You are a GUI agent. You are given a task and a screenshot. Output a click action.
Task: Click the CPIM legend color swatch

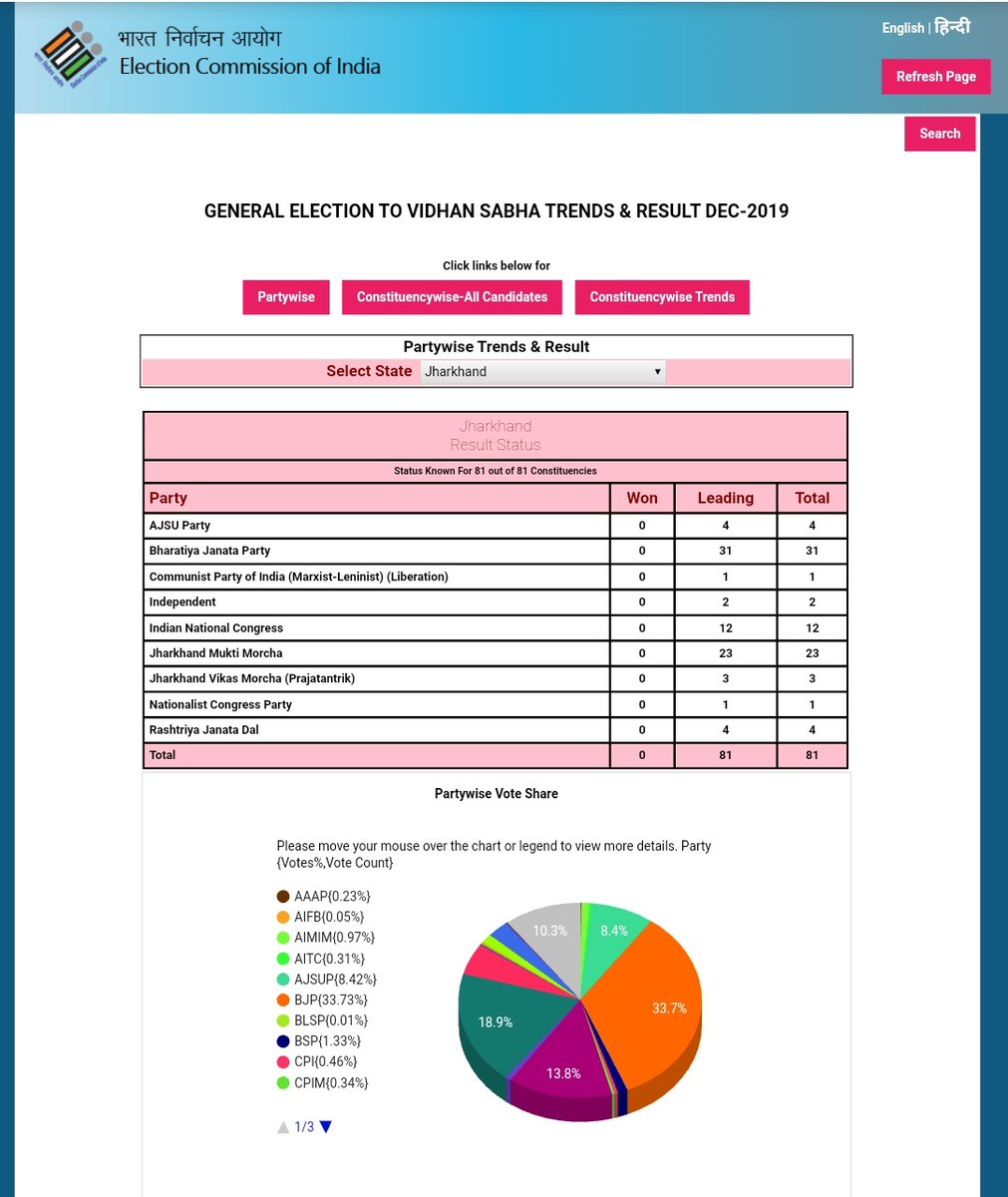283,1083
